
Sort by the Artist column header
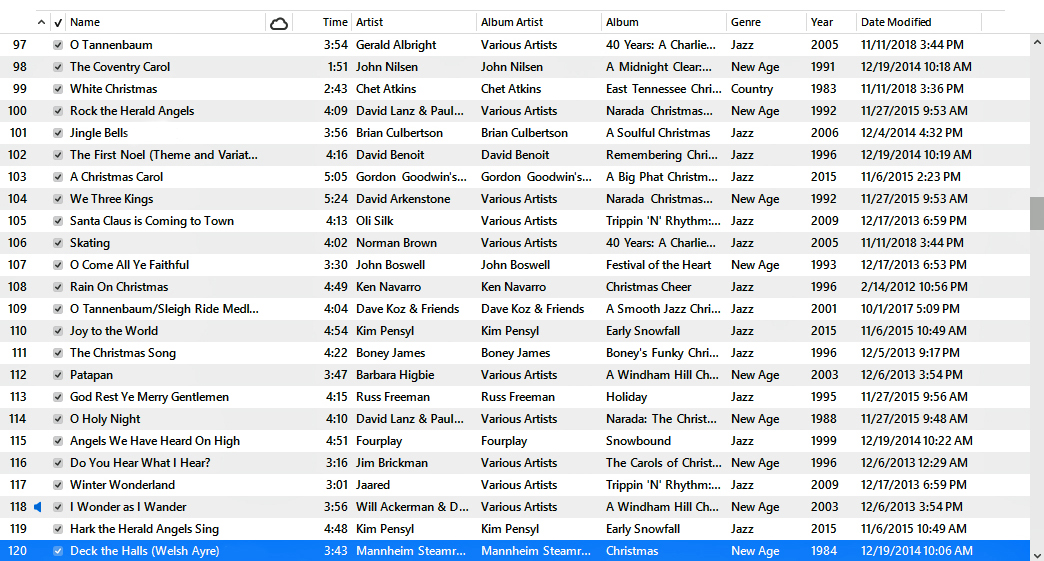tap(412, 22)
